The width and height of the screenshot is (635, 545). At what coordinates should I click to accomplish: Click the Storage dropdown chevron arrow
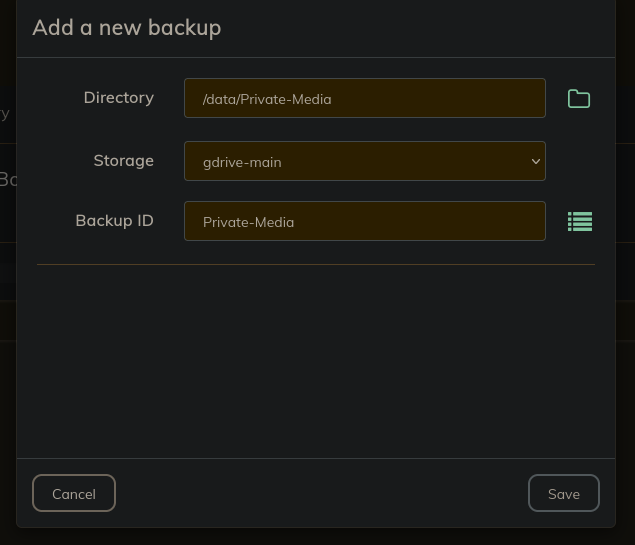point(535,161)
